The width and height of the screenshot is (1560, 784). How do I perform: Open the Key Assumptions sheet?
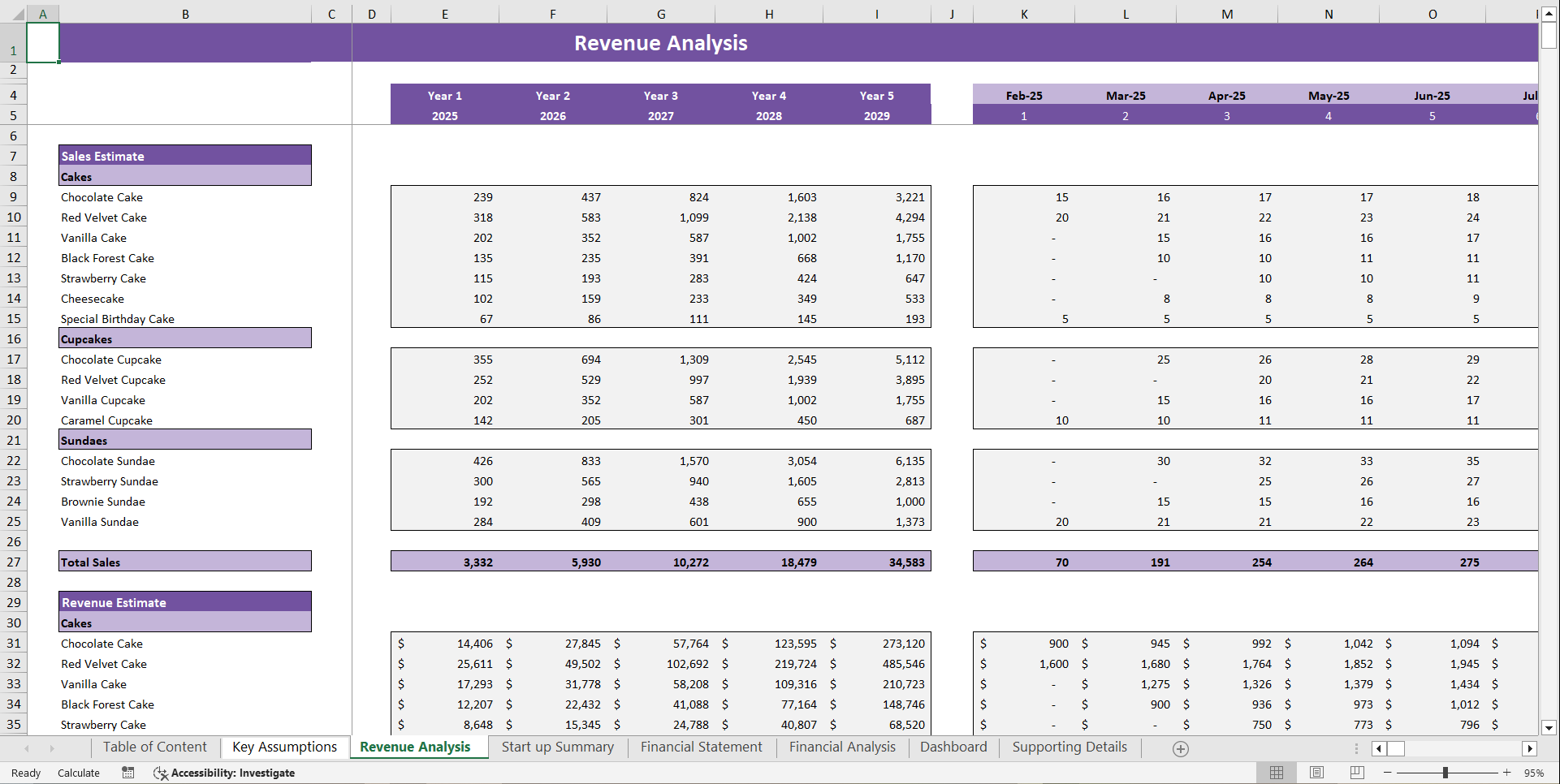(285, 747)
